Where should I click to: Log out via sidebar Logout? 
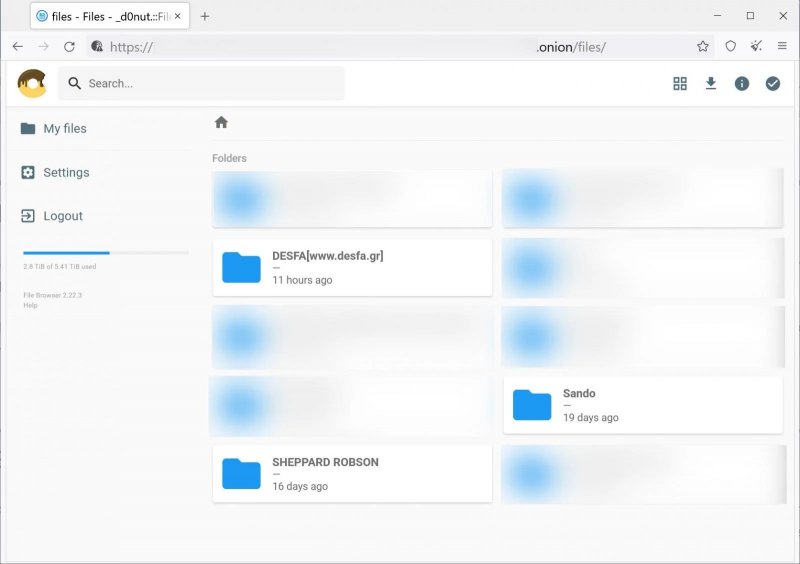[x=63, y=216]
